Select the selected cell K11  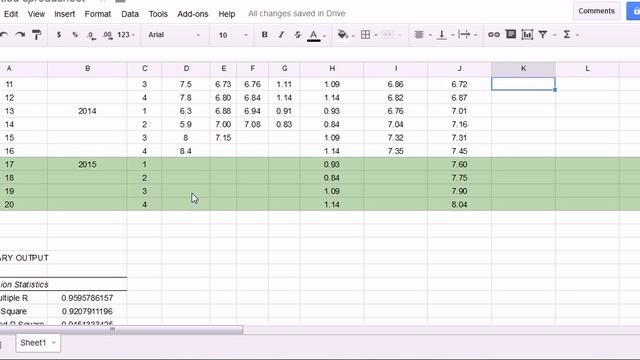click(x=523, y=84)
